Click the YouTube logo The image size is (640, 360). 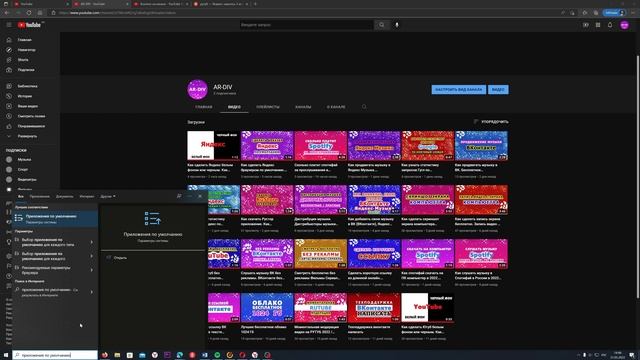point(29,25)
